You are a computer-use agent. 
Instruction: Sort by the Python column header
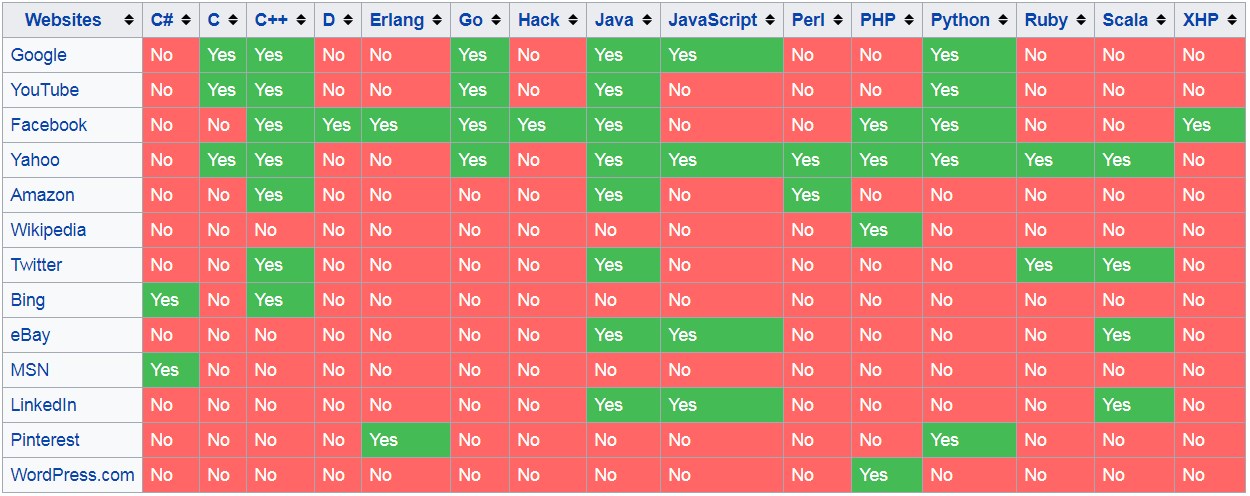[x=969, y=20]
